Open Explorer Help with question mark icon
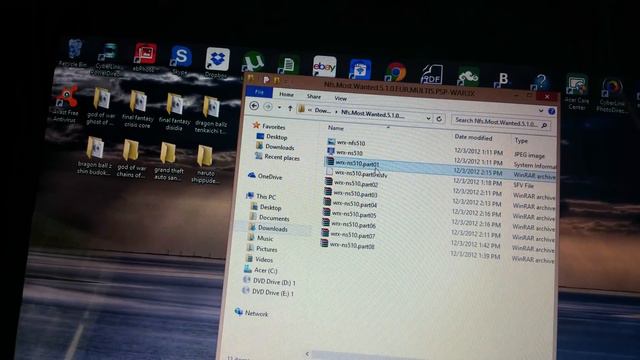The image size is (640, 360). tap(551, 111)
